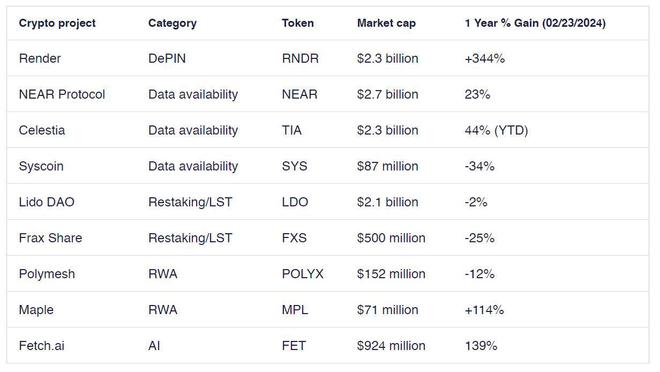
Task: Click the Crypto project column header
Action: coord(57,23)
